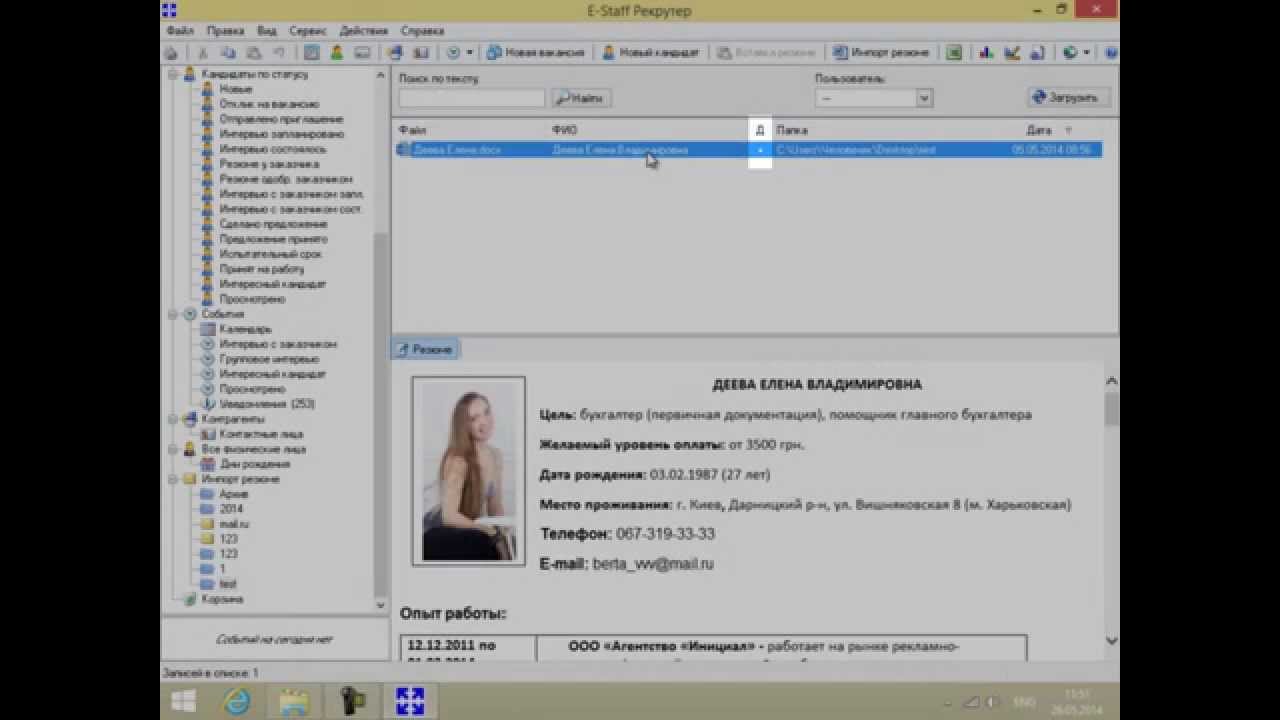Open the Пользователь dropdown list
The height and width of the screenshot is (720, 1280).
pyautogui.click(x=924, y=98)
